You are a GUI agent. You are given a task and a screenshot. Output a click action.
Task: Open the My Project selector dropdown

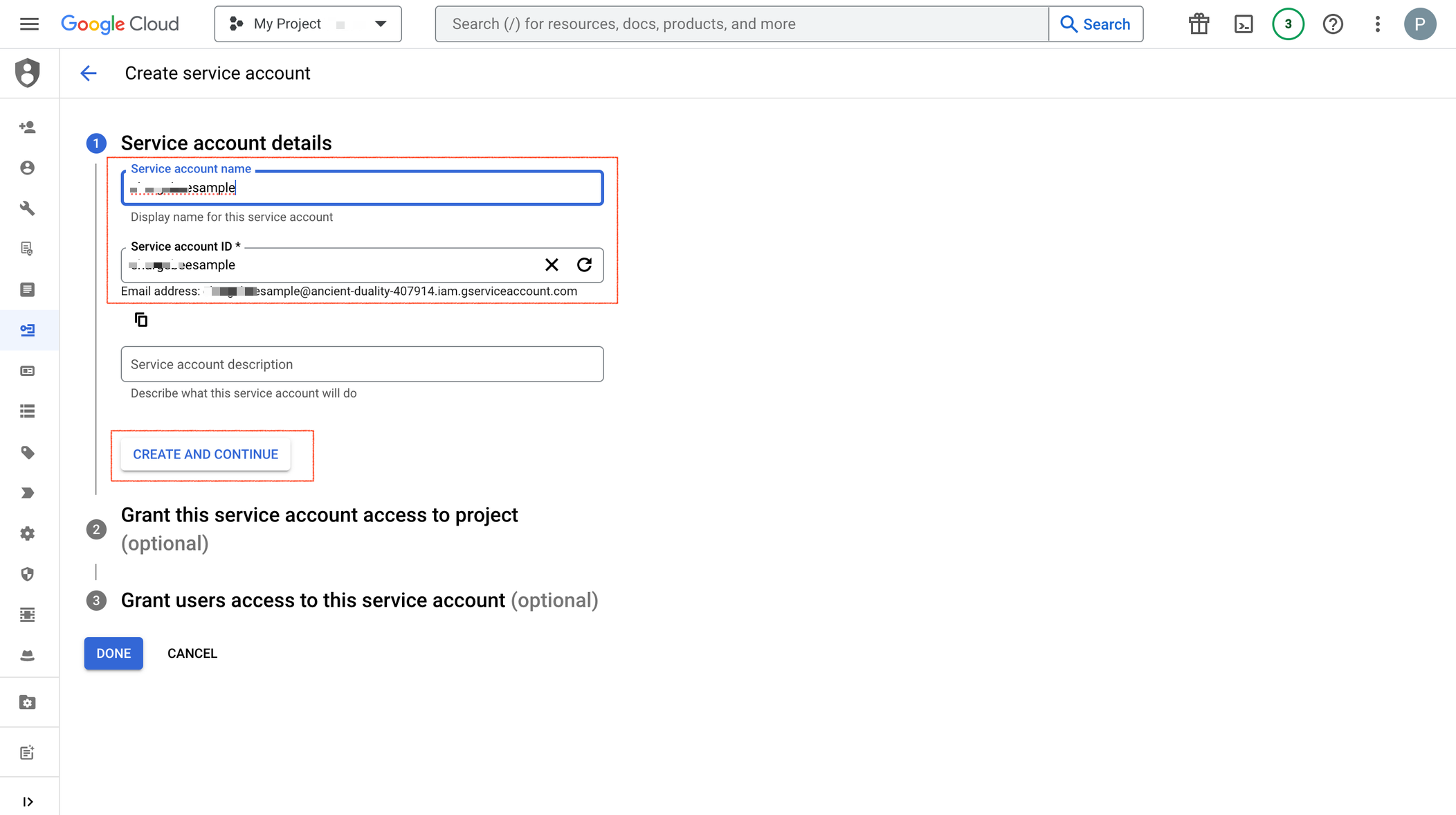pos(308,24)
